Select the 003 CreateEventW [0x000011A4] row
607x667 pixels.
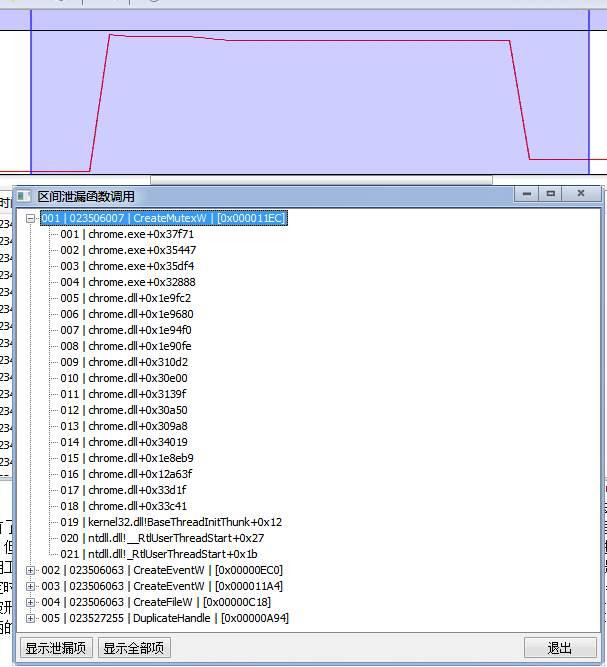pyautogui.click(x=162, y=586)
